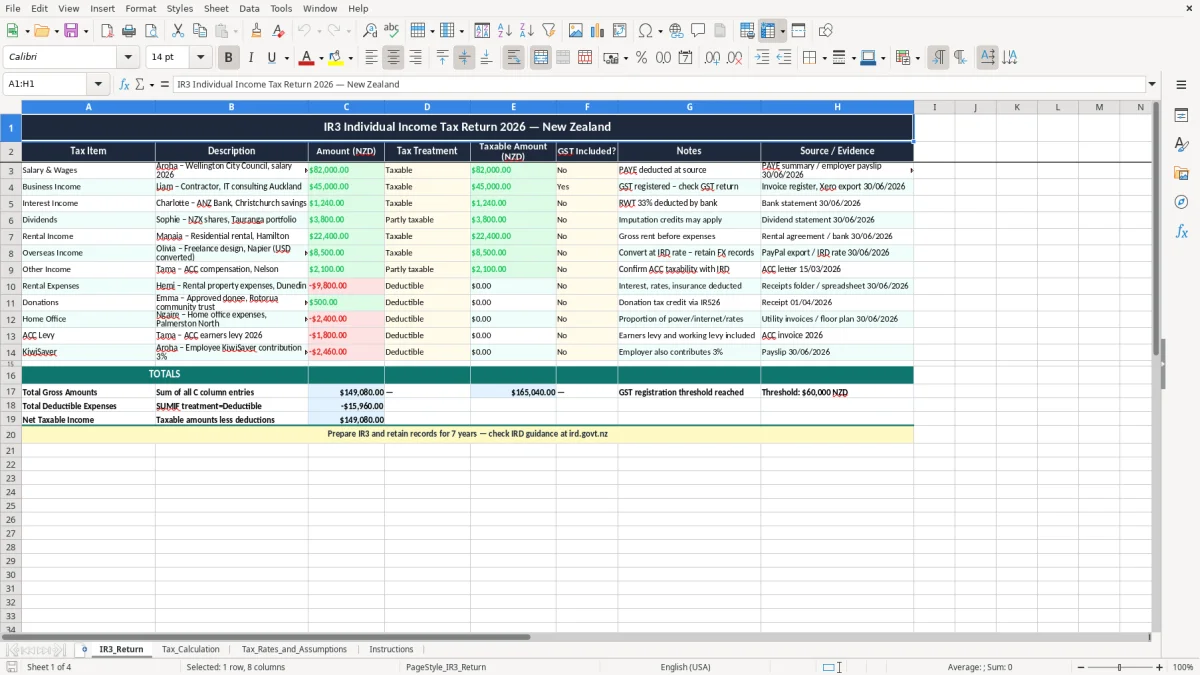Increase cell indent
This screenshot has height=675, width=1200.
click(762, 58)
